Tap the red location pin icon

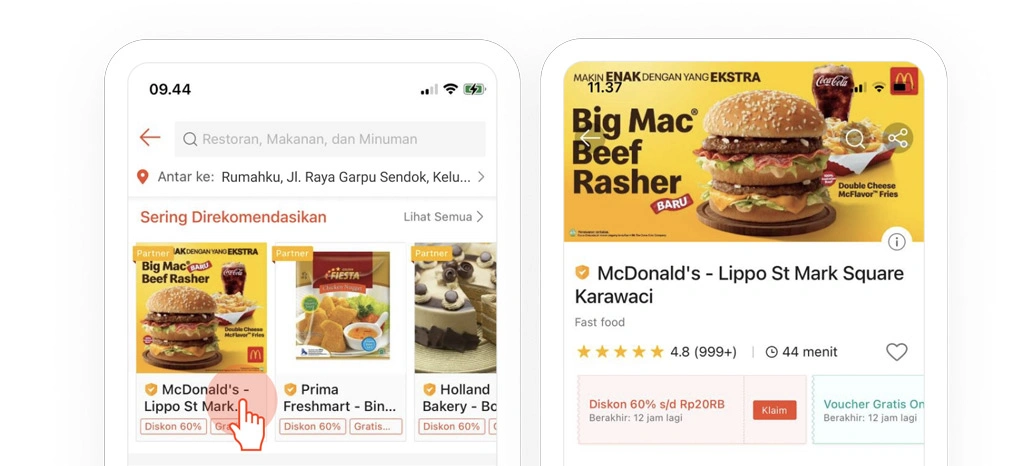coord(142,177)
